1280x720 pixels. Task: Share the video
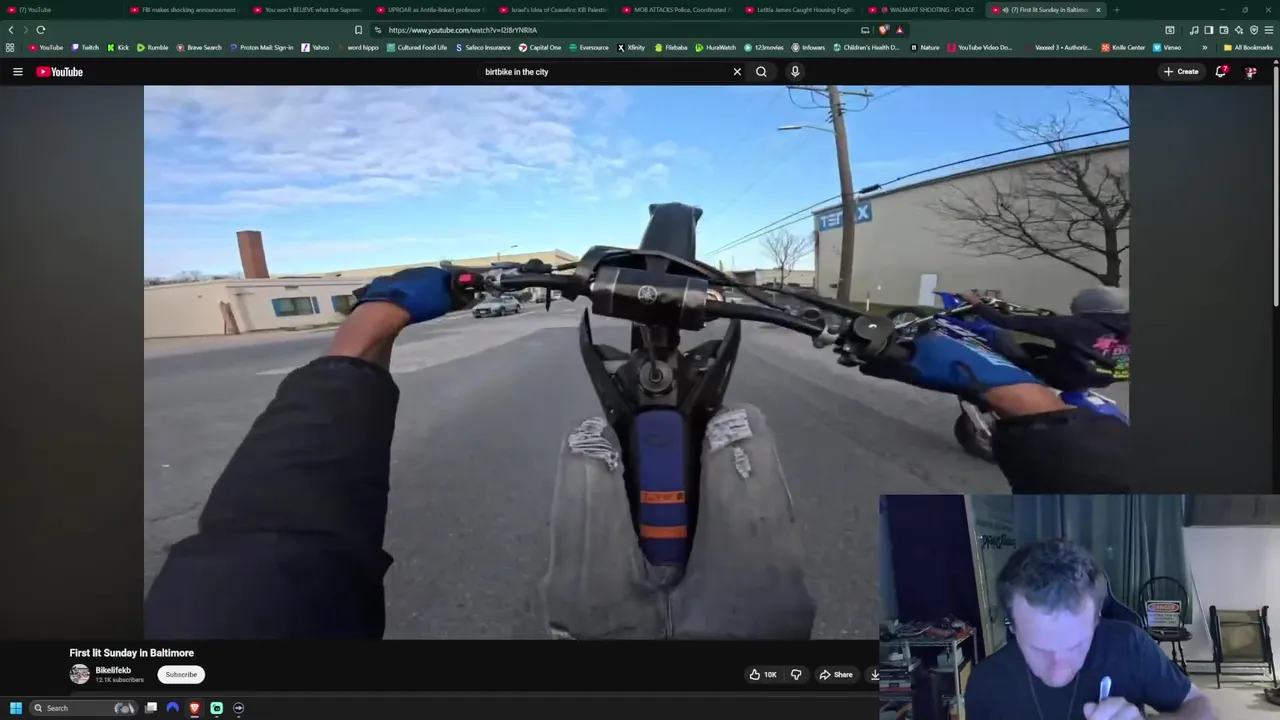[x=836, y=675]
